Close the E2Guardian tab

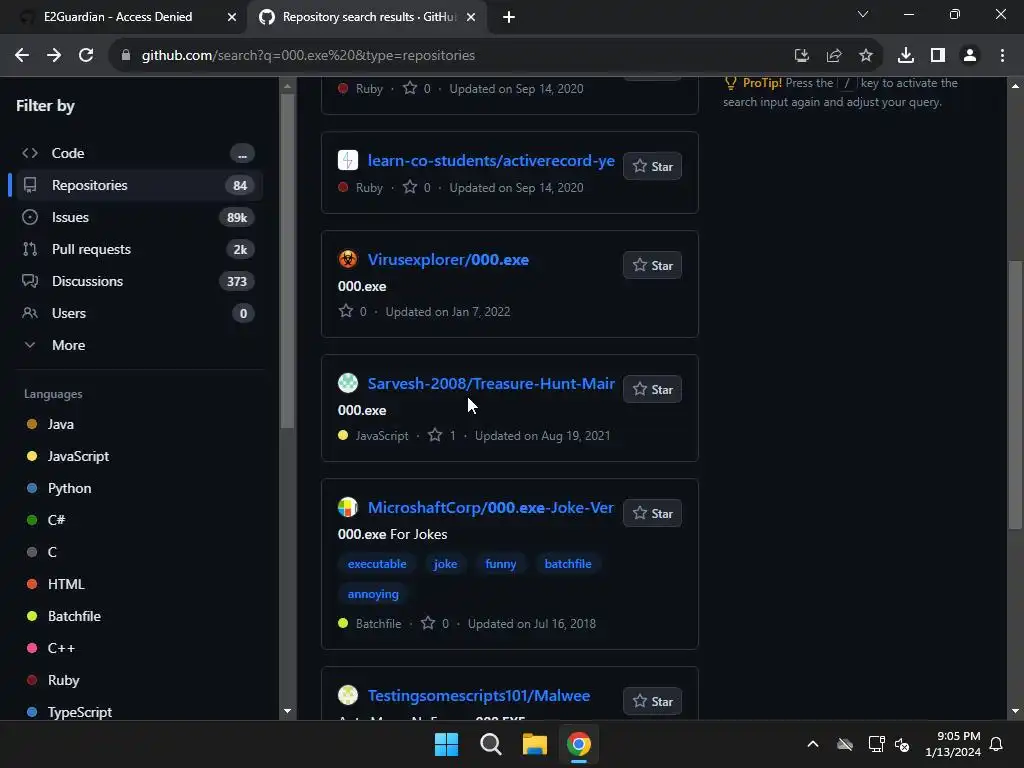(231, 18)
